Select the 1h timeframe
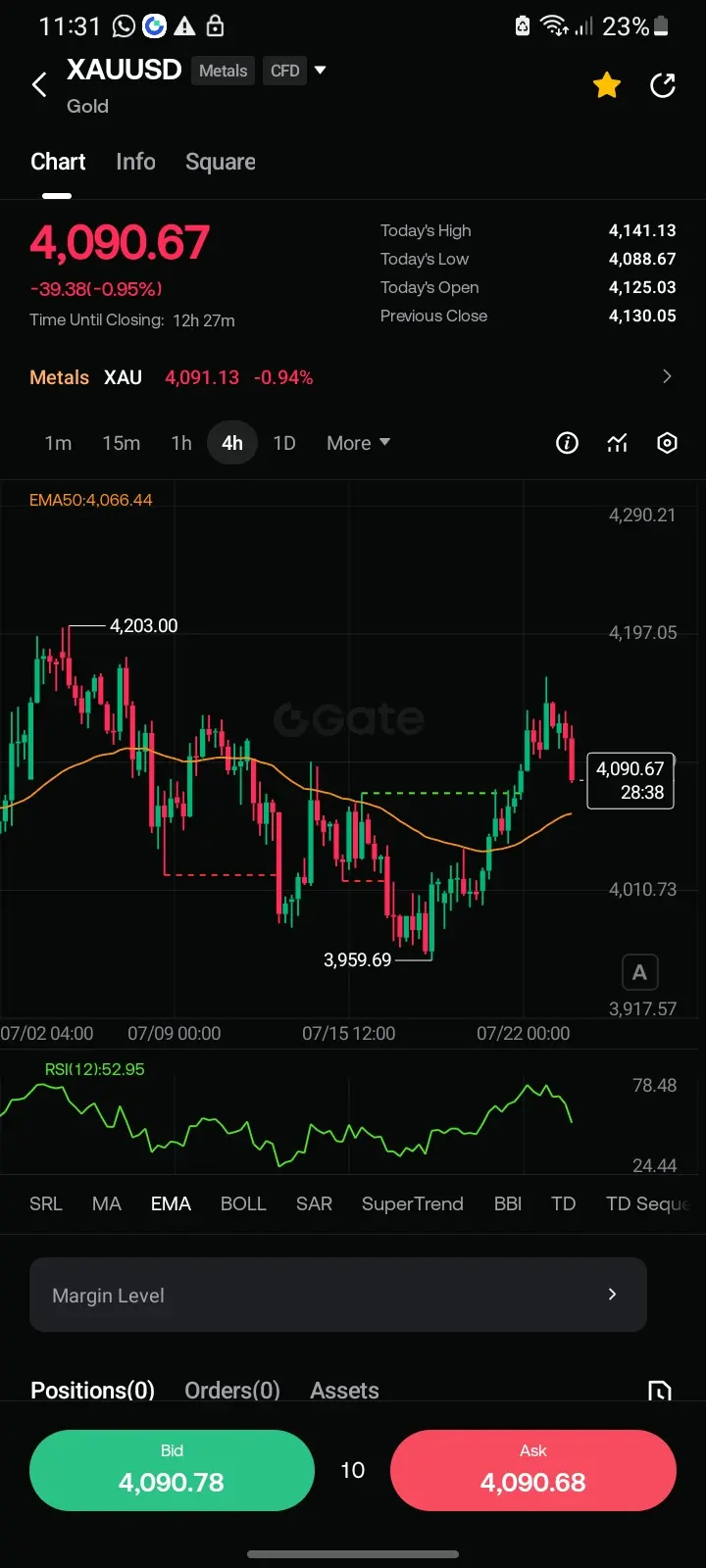This screenshot has height=1568, width=706. [181, 443]
